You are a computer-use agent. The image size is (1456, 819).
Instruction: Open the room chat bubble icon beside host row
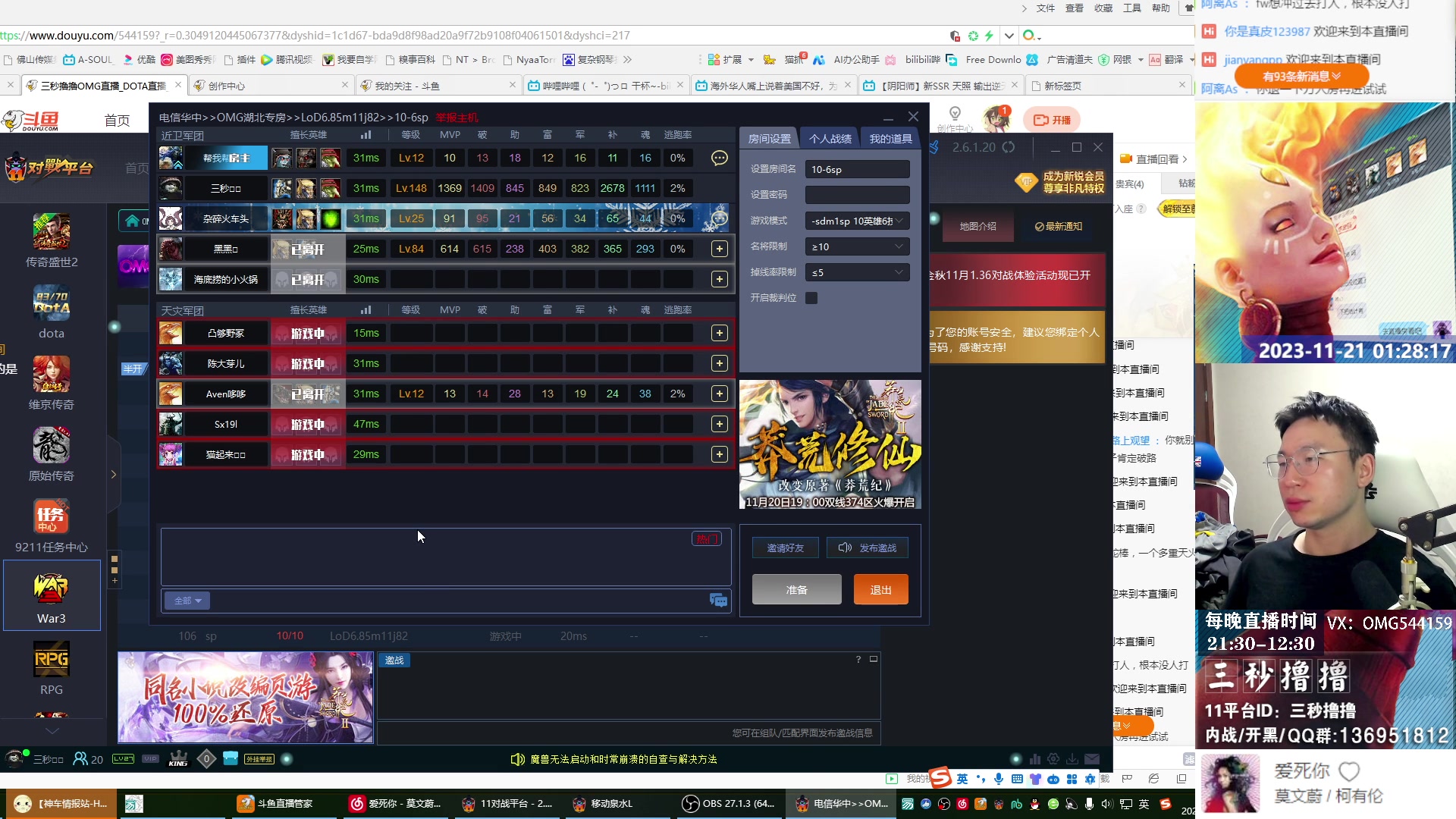tap(720, 158)
